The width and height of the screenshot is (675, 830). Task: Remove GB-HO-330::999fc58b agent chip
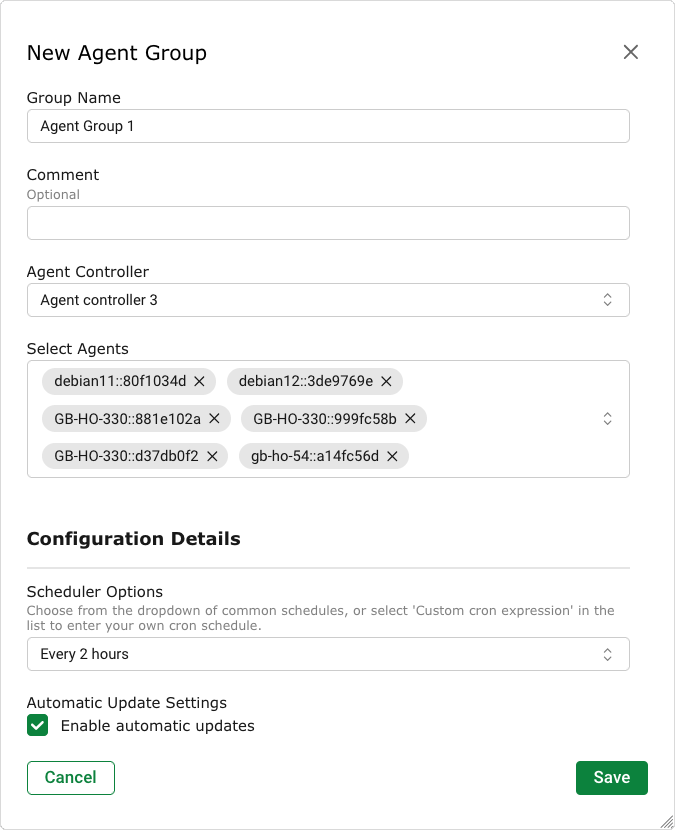tap(410, 418)
